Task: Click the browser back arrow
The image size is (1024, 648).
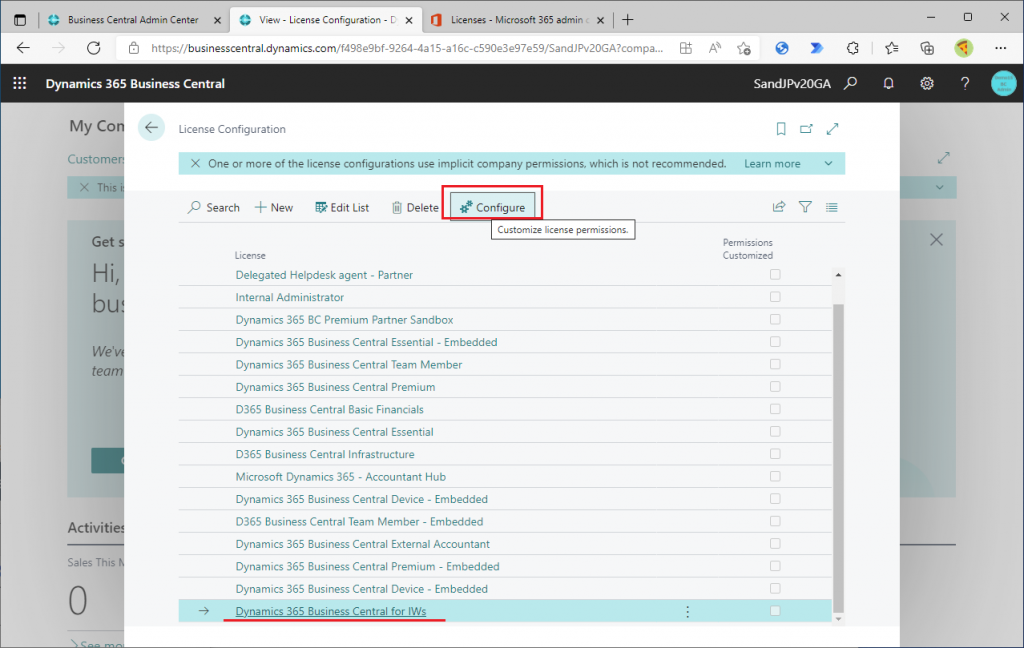Action: coord(24,48)
